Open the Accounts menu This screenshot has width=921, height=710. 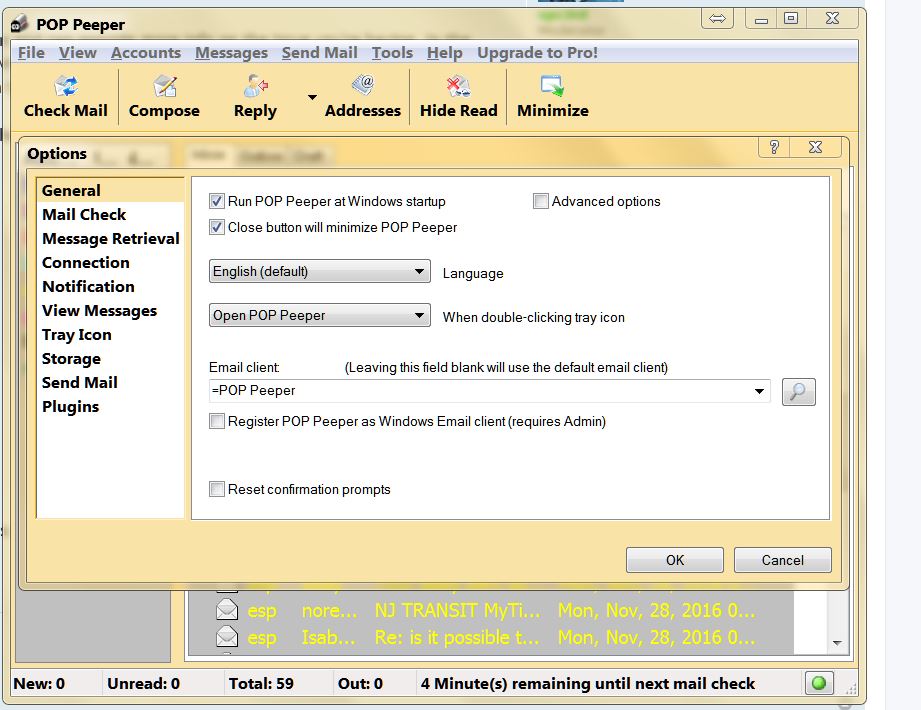pos(146,53)
